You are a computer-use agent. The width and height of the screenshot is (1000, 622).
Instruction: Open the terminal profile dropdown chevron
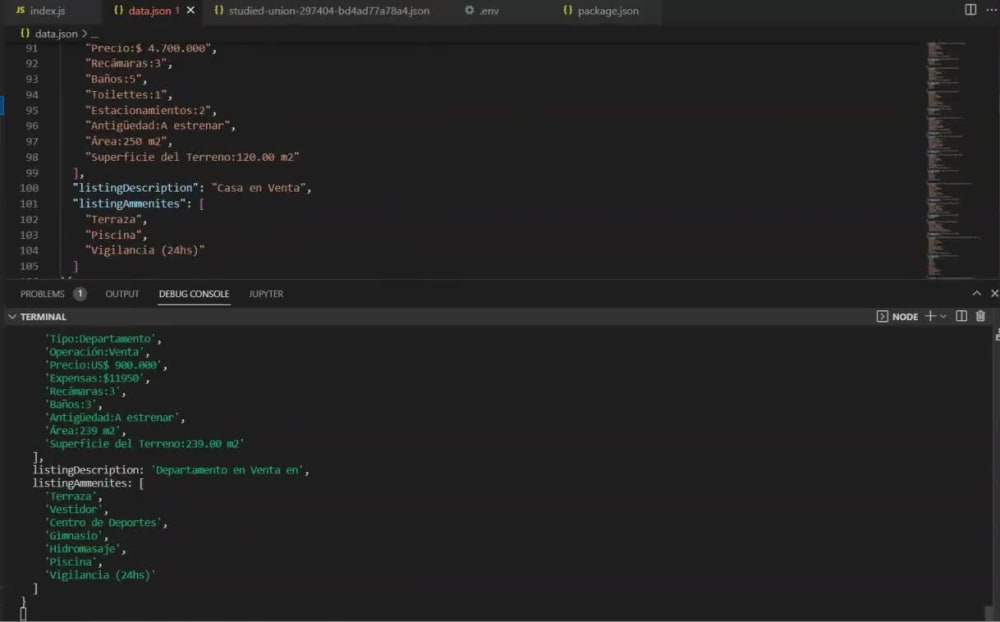pyautogui.click(x=944, y=316)
